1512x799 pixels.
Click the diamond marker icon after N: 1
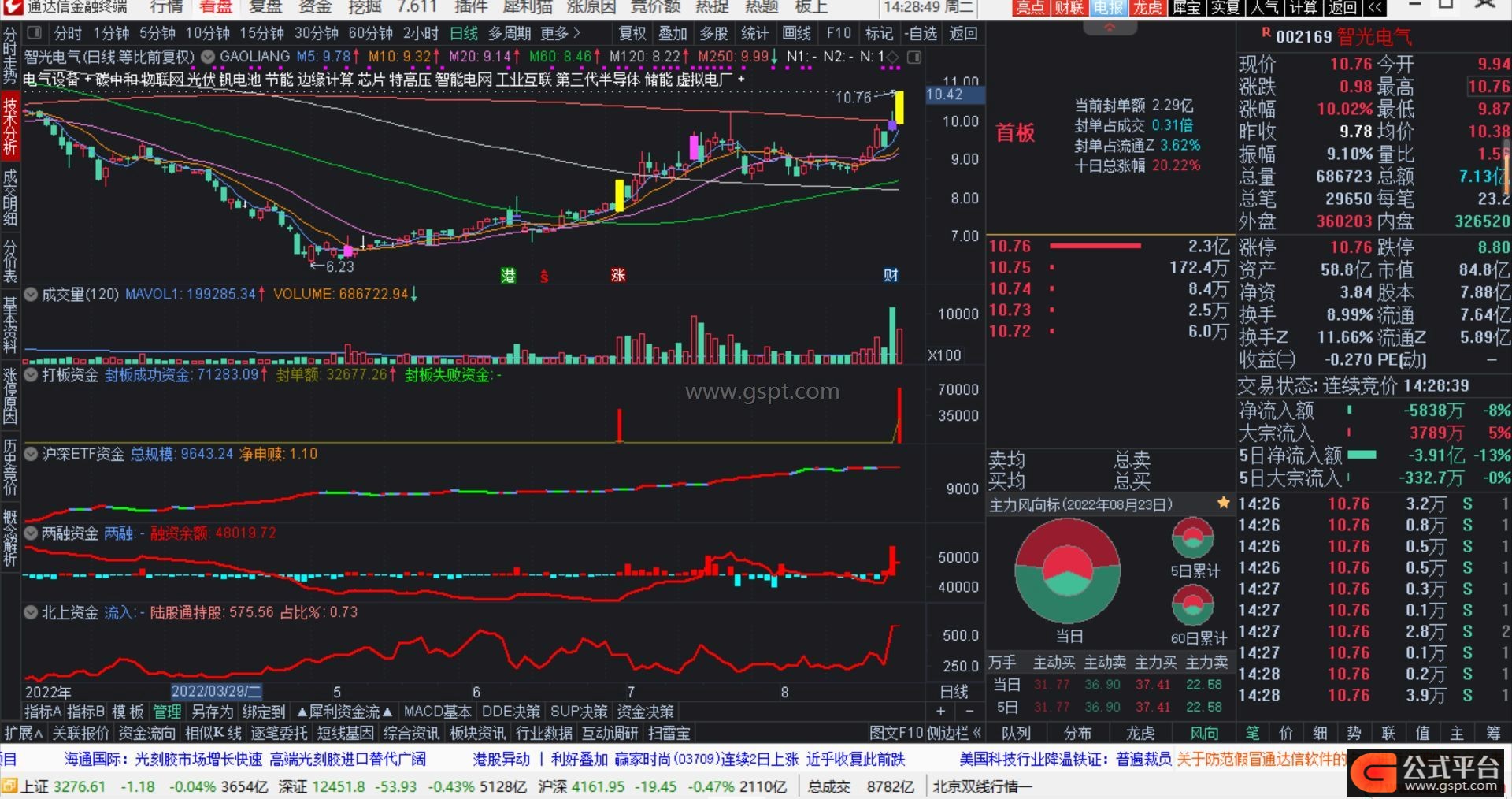tap(892, 57)
